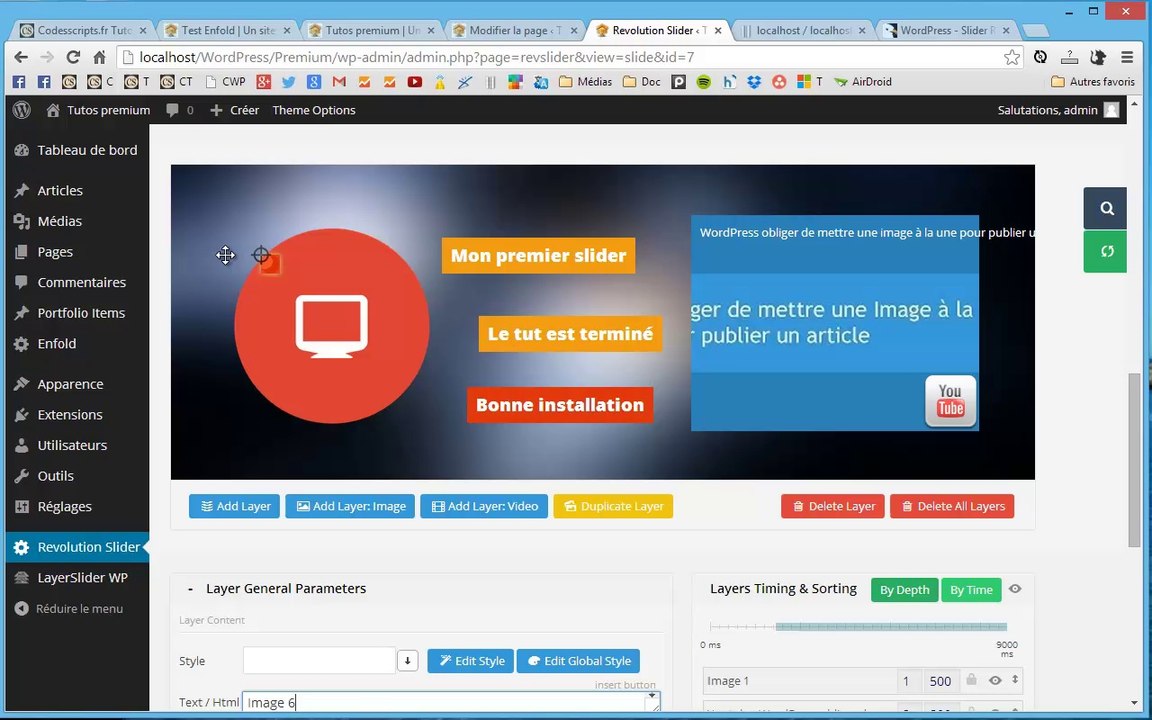Go to browser home page
This screenshot has width=1152, height=720.
(x=99, y=57)
